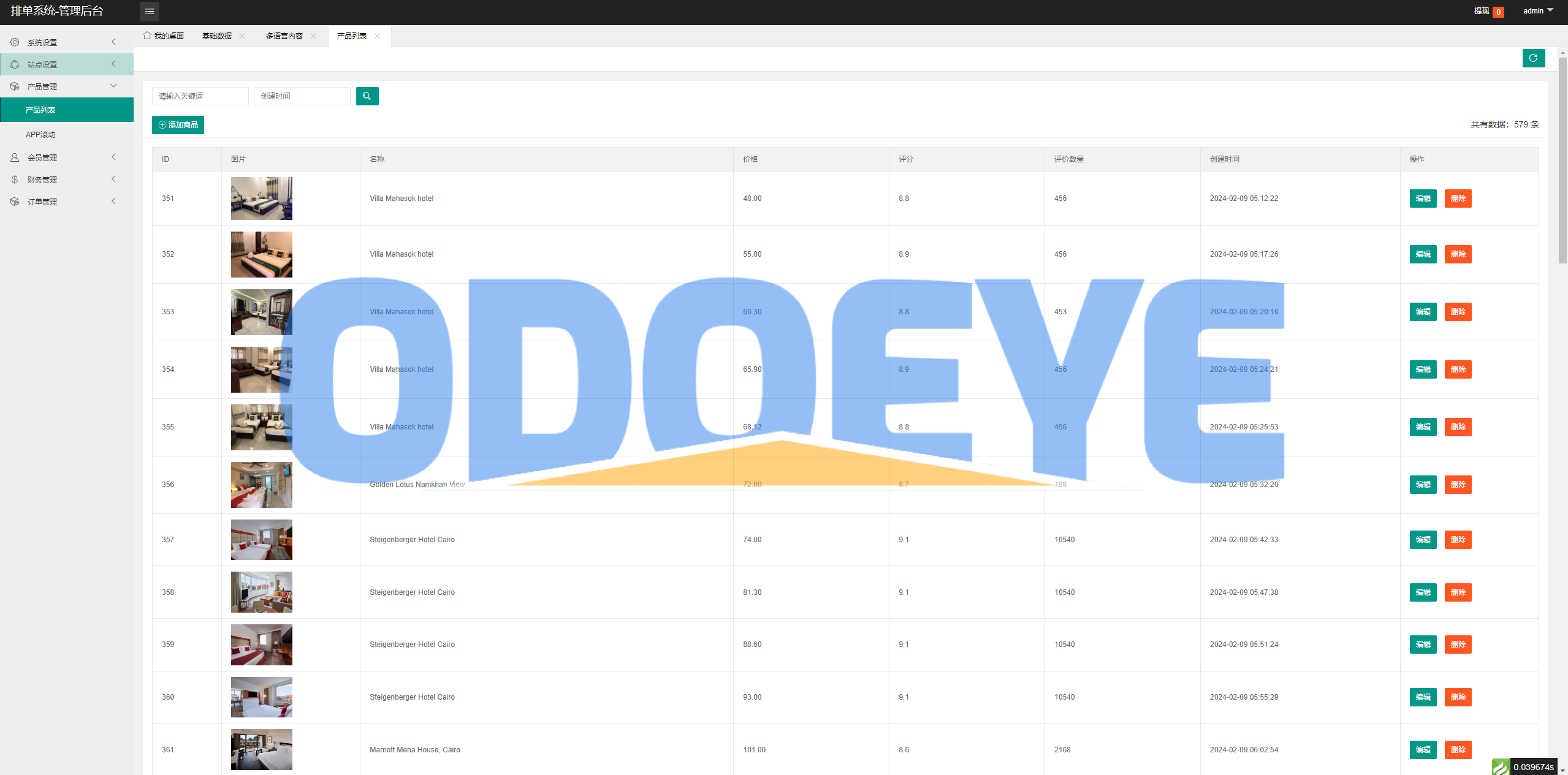The width and height of the screenshot is (1568, 775).
Task: Switch to the 基础数据 tab
Action: (x=217, y=36)
